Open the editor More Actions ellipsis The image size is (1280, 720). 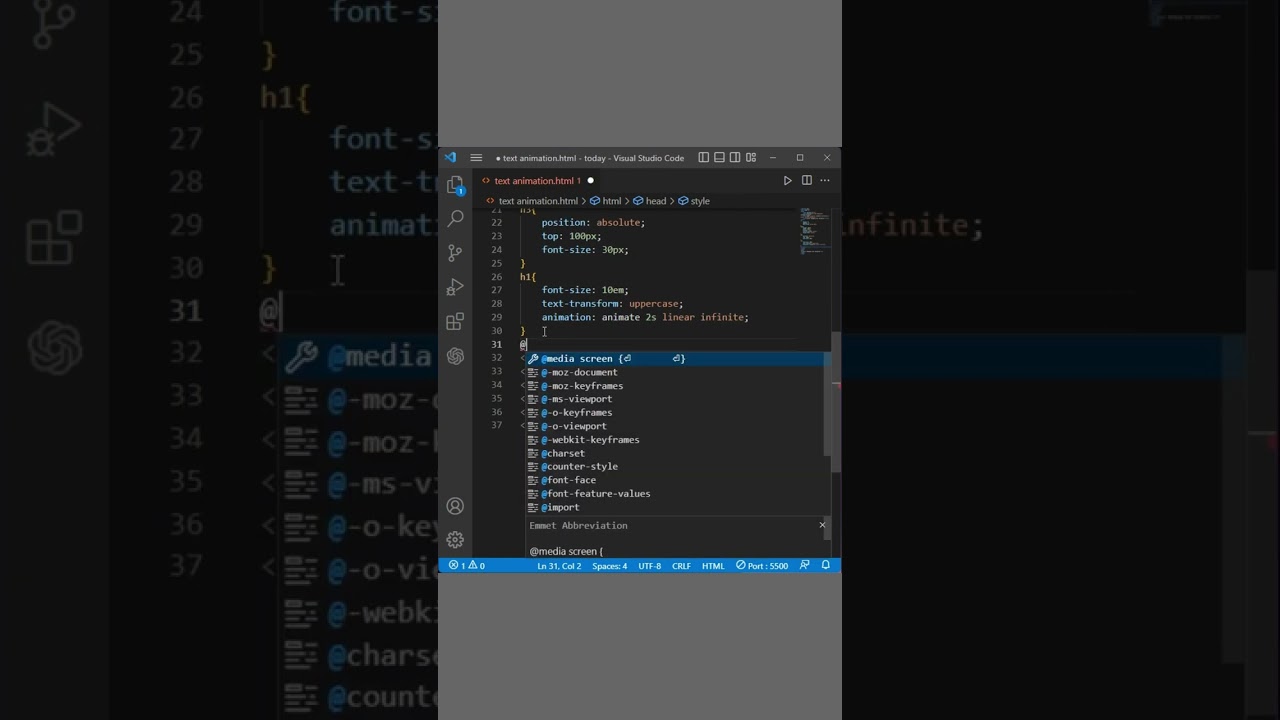(x=825, y=181)
